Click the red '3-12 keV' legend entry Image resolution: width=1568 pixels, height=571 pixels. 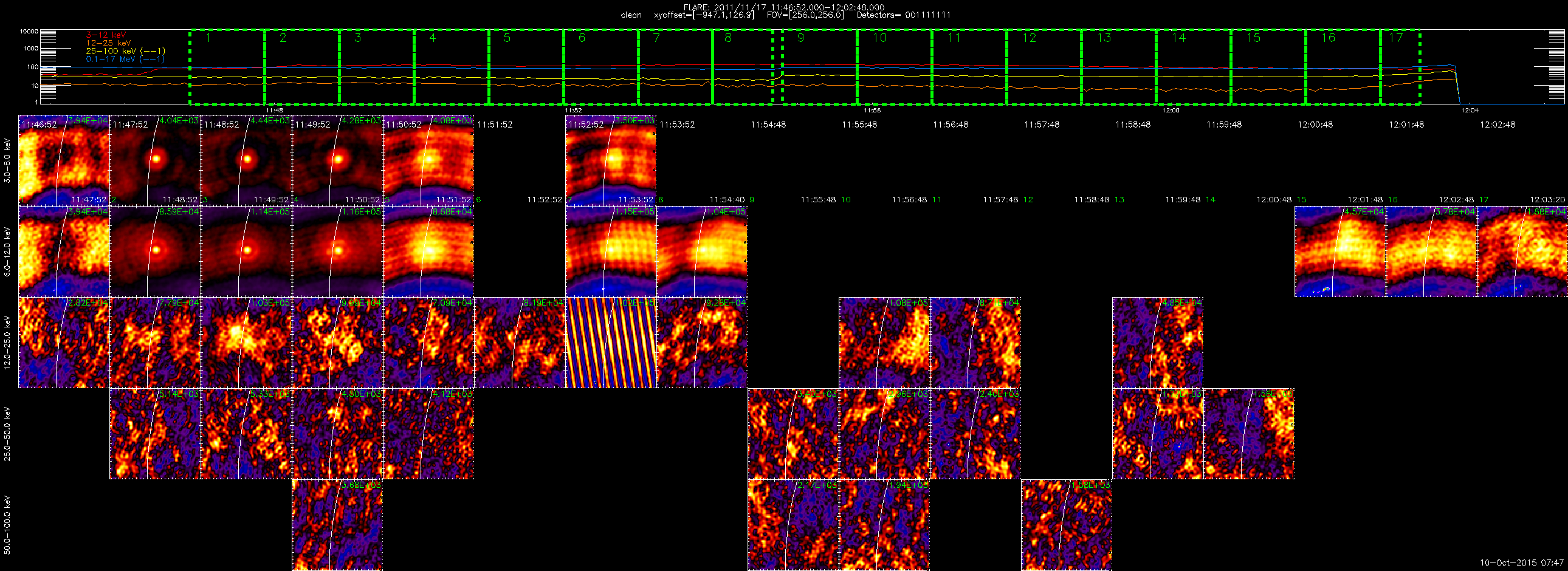(x=106, y=35)
